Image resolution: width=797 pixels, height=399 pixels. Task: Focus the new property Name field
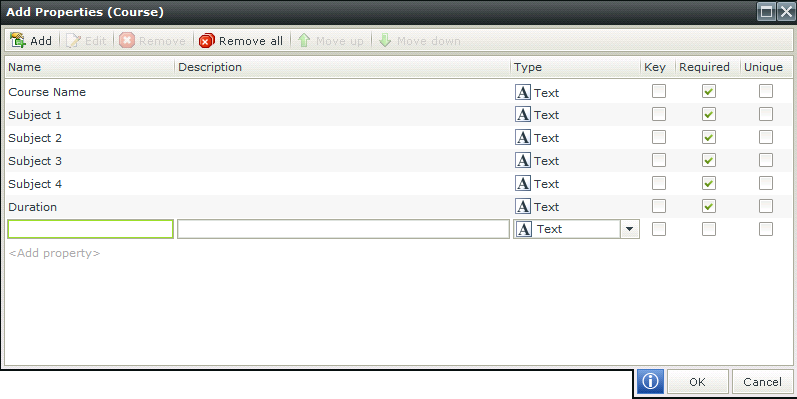[90, 229]
